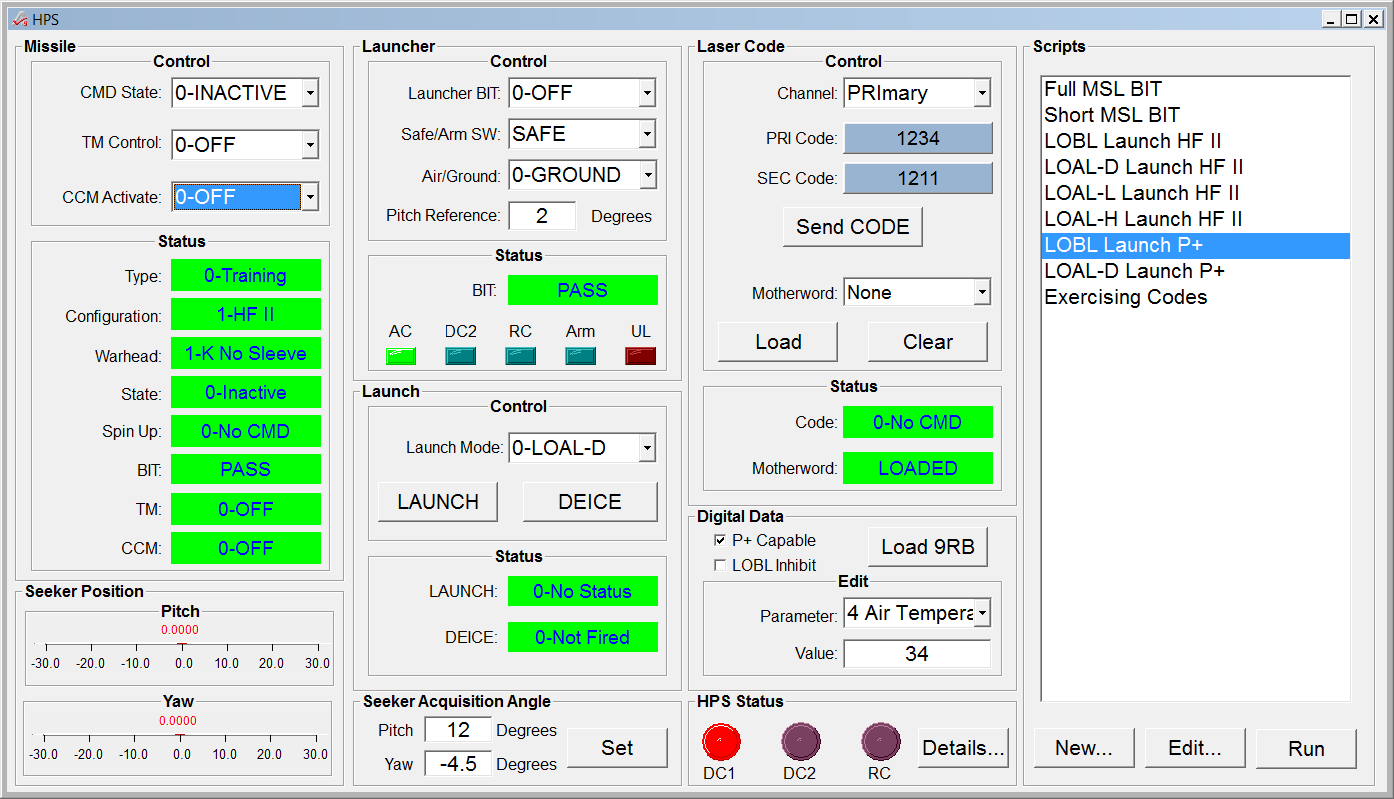Click the DEICE button
This screenshot has height=799, width=1394.
(x=590, y=502)
